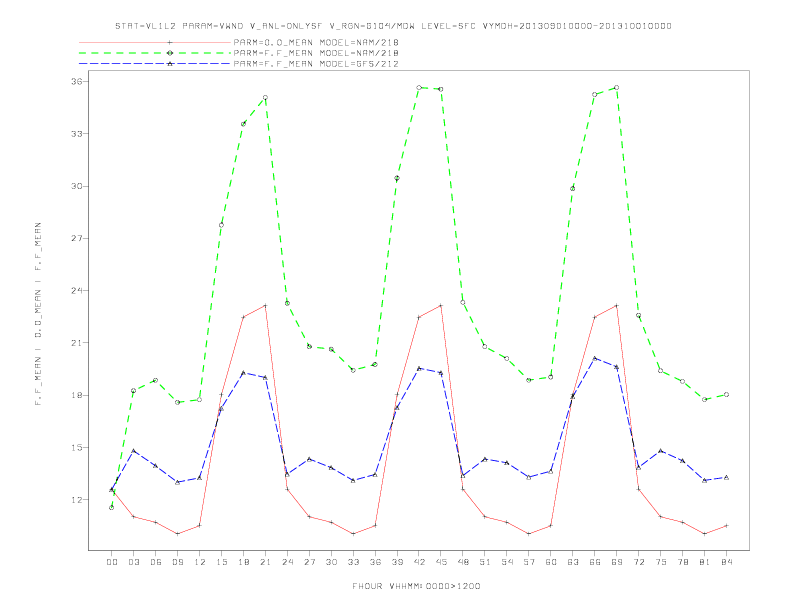Select legend entry PARM=F.F_MEAN MODEL=GFS/212

tap(316, 64)
